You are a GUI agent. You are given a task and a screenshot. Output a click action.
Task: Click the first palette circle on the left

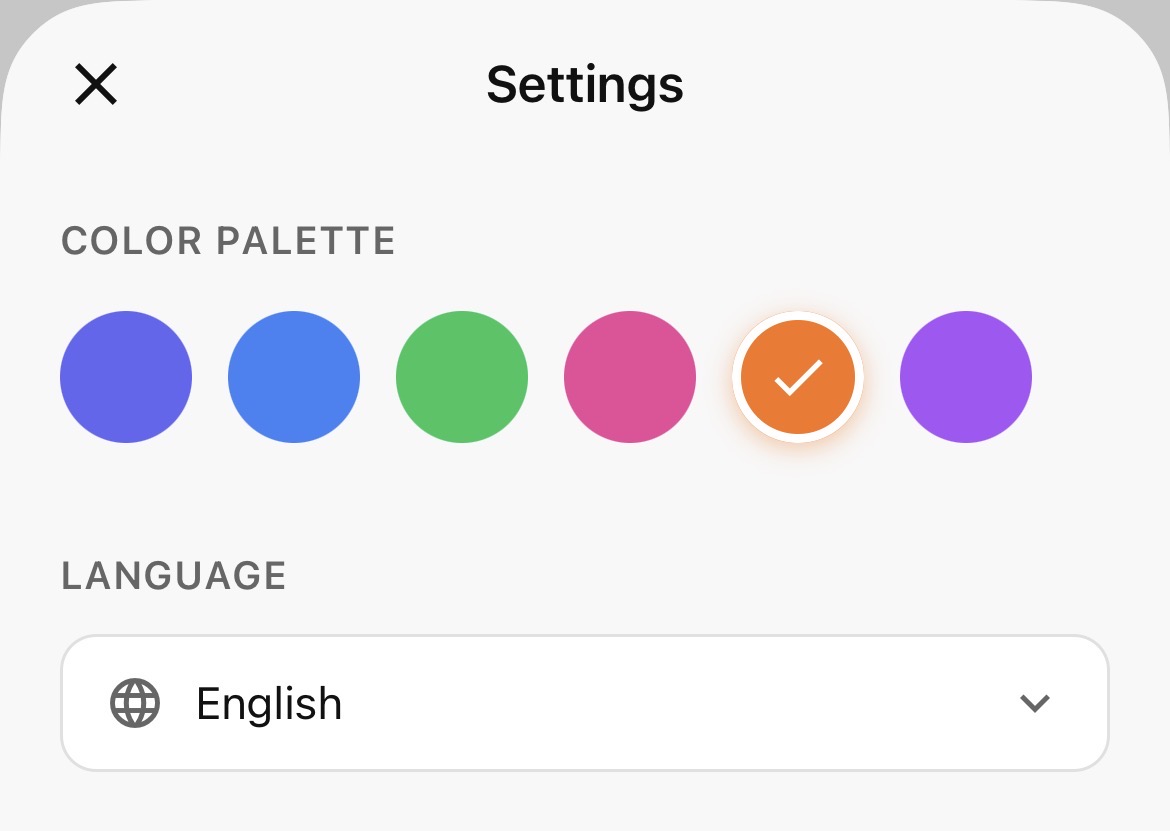point(126,377)
